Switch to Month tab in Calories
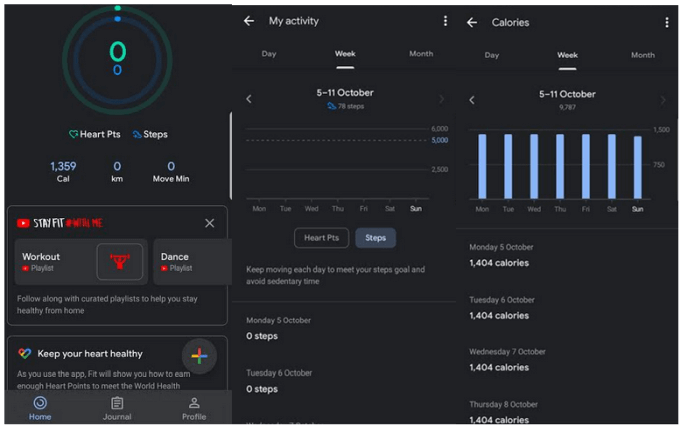The height and width of the screenshot is (426, 680). (x=642, y=55)
